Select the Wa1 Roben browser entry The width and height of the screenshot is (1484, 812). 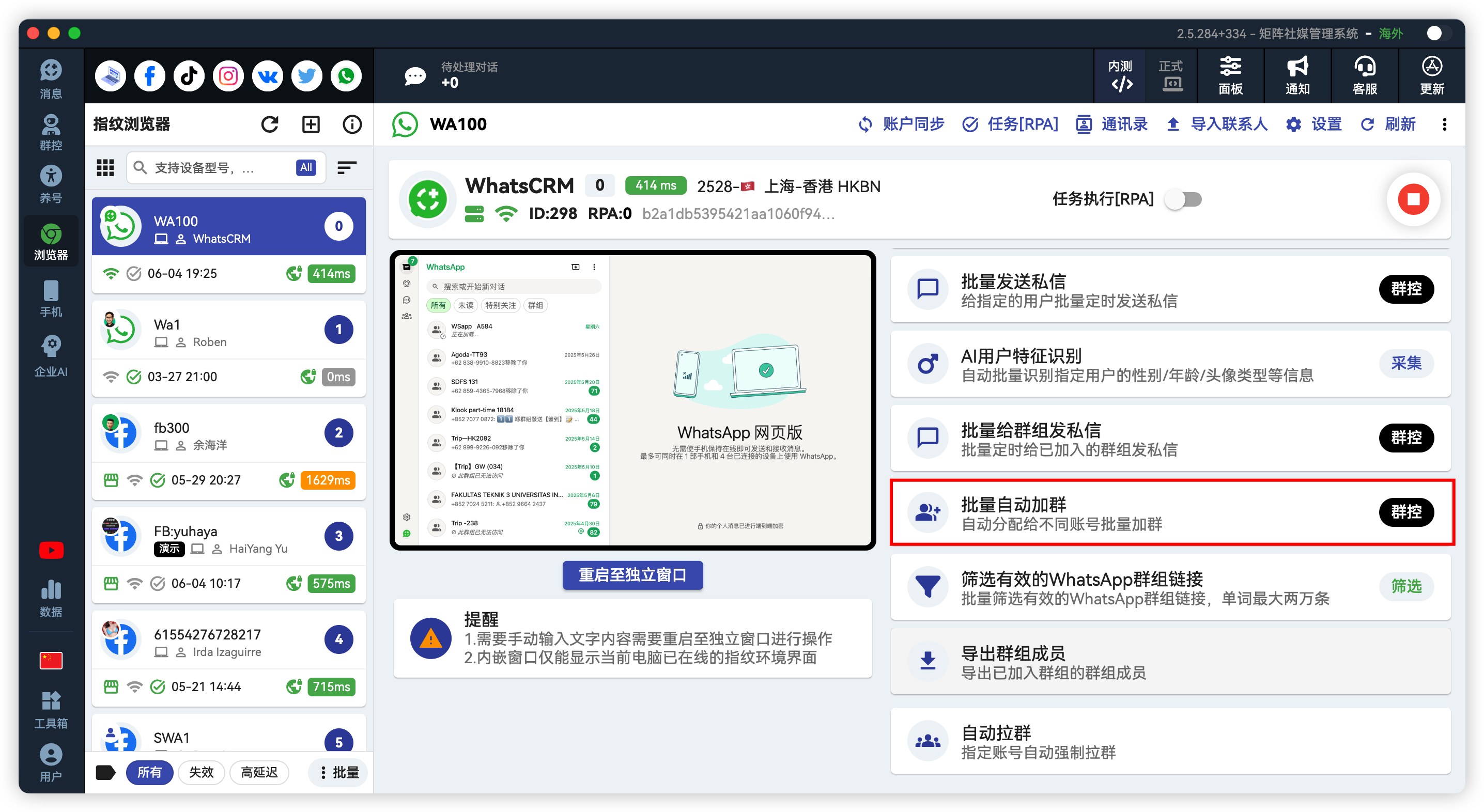(x=229, y=349)
